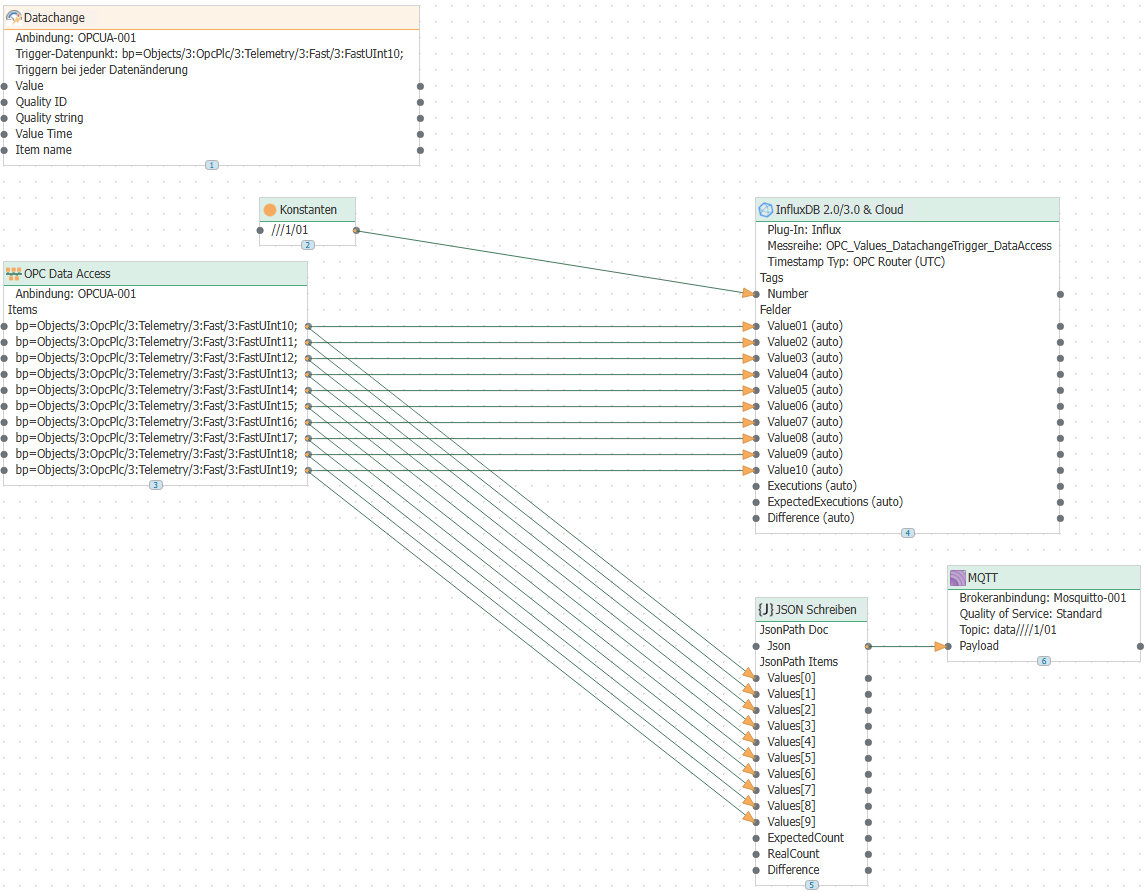The width and height of the screenshot is (1145, 892).
Task: Click the ///1/01 constant value
Action: 290,230
